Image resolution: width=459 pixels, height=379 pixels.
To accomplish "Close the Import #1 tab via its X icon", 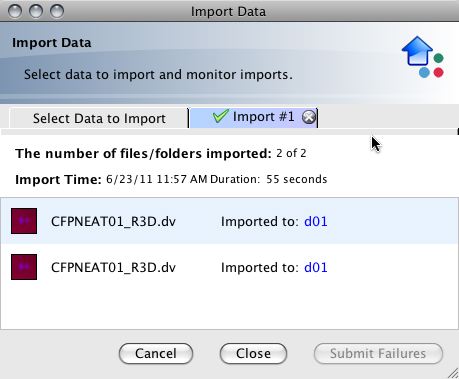I will [309, 117].
